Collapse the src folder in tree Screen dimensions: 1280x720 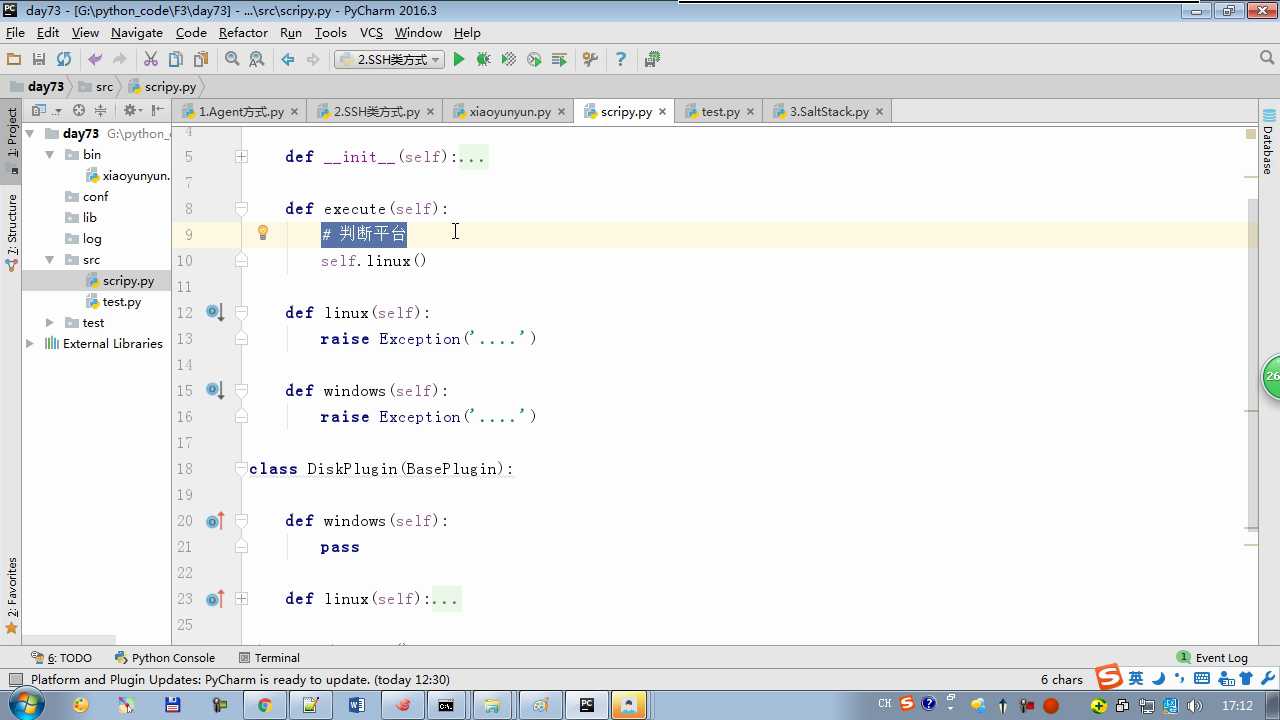click(50, 260)
